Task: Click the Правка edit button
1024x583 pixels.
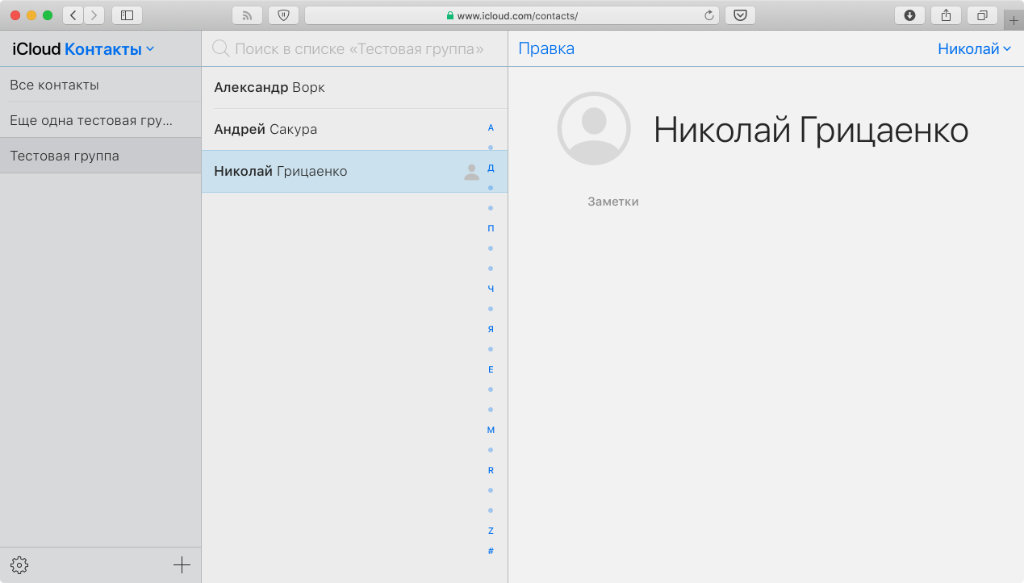Action: [x=546, y=49]
